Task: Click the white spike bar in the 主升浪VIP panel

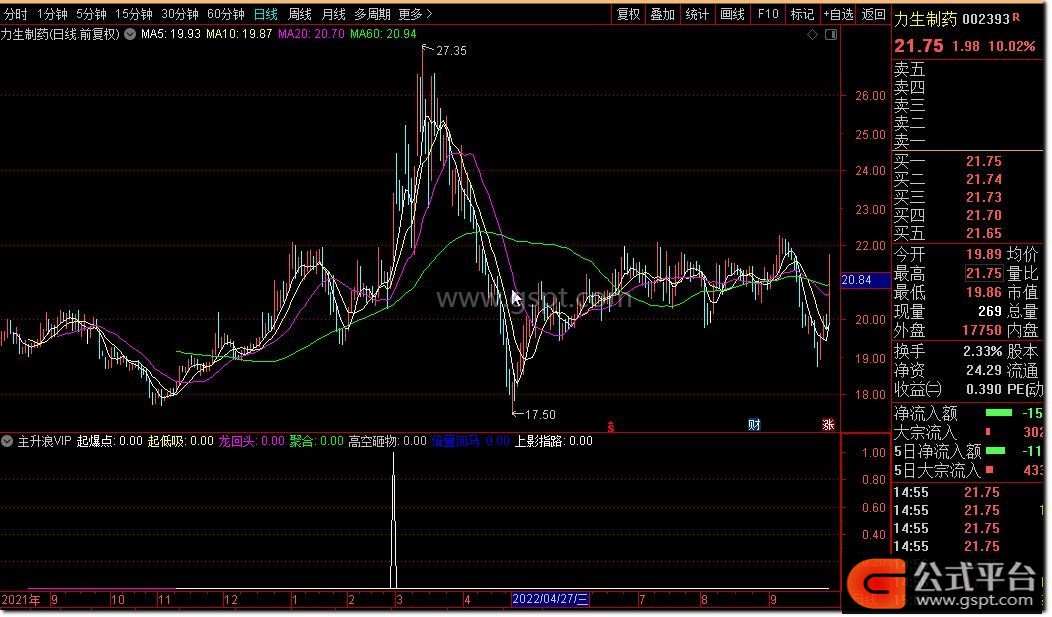Action: [x=394, y=520]
